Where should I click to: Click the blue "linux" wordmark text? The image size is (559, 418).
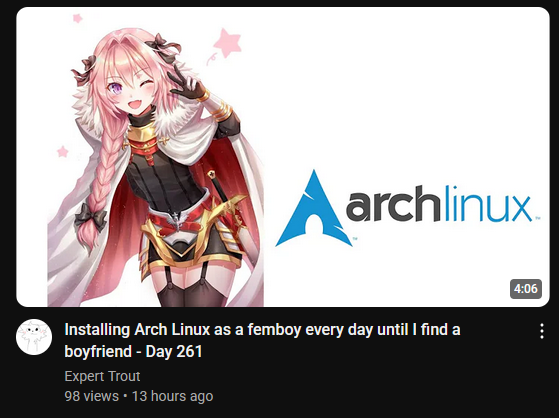pos(488,203)
